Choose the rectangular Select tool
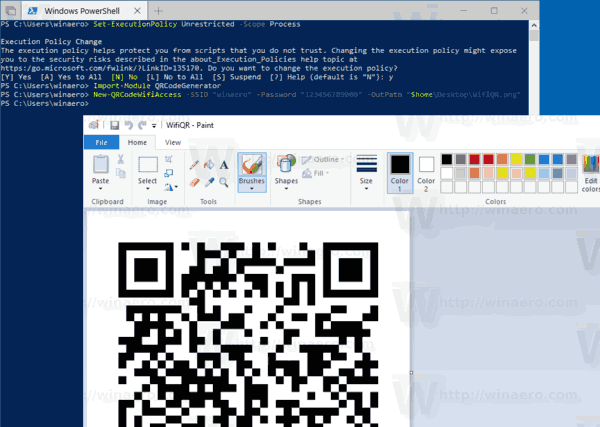Screen dimensions: 600x427 coord(148,165)
